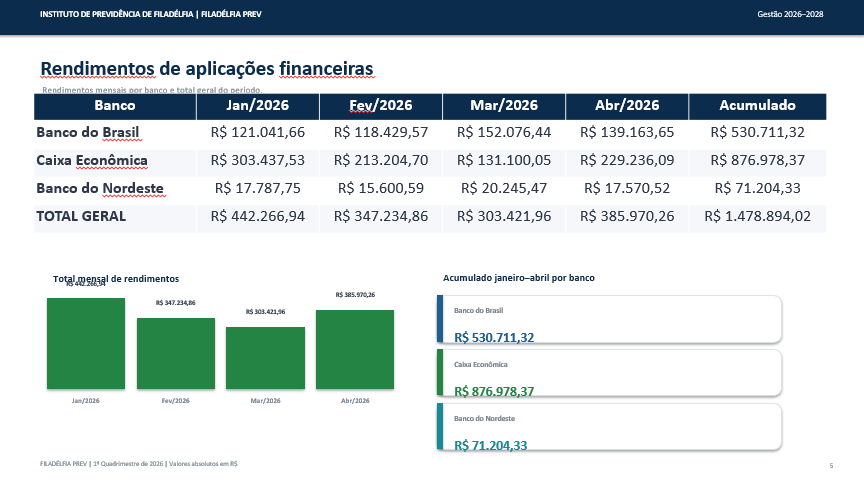Click the R$ 1.478.894,02 total cell
Screen dimensions: 864x487
tap(757, 217)
